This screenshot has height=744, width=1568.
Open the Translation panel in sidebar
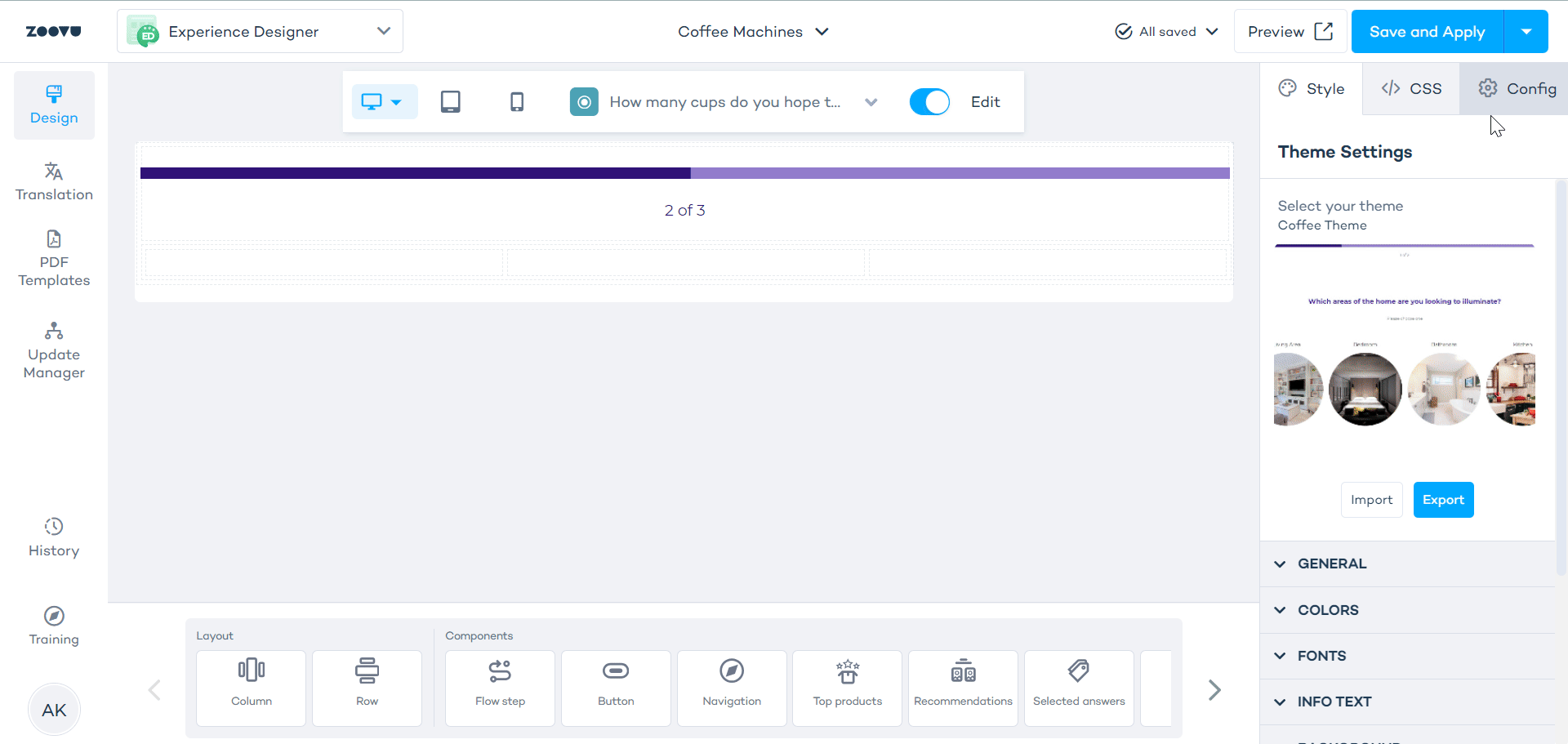tap(54, 181)
